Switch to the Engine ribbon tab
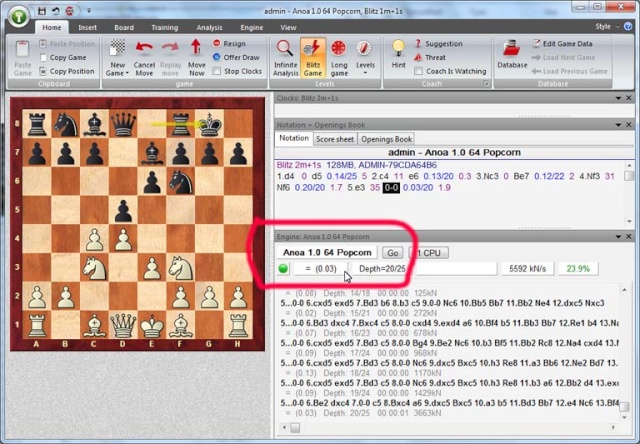Viewport: 640px width, 444px height. tap(251, 27)
